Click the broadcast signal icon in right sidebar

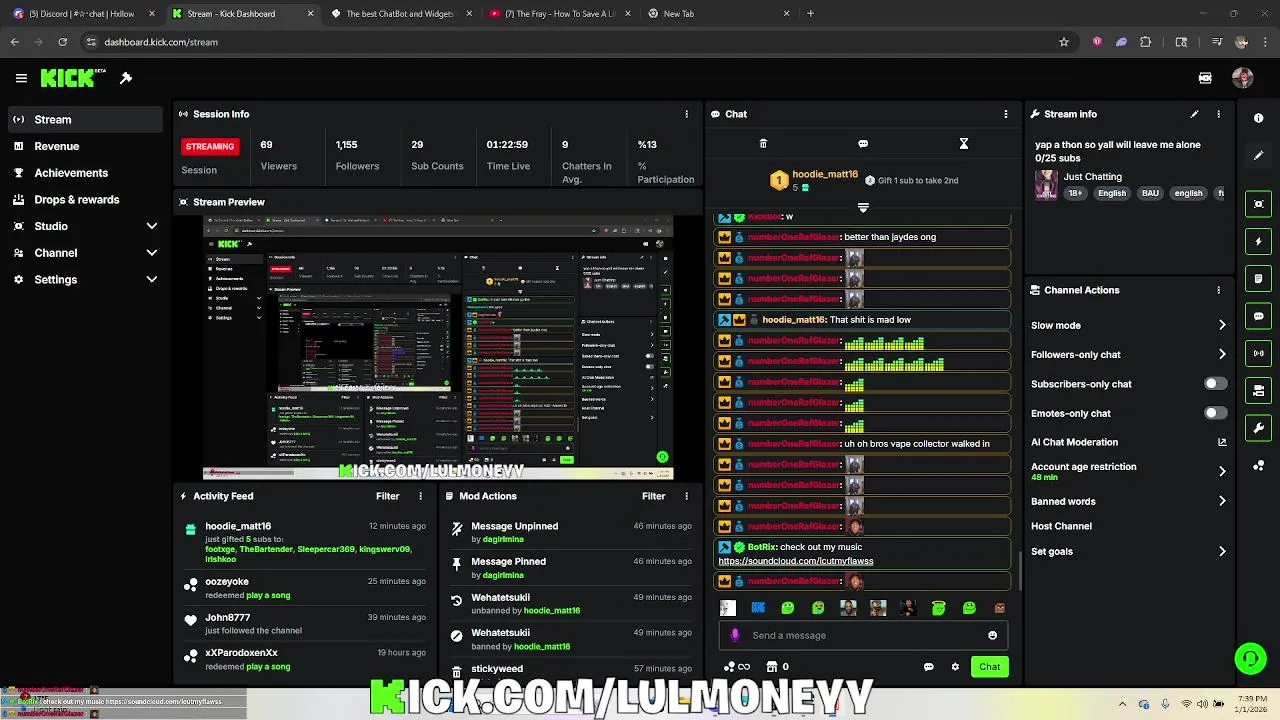(1259, 353)
